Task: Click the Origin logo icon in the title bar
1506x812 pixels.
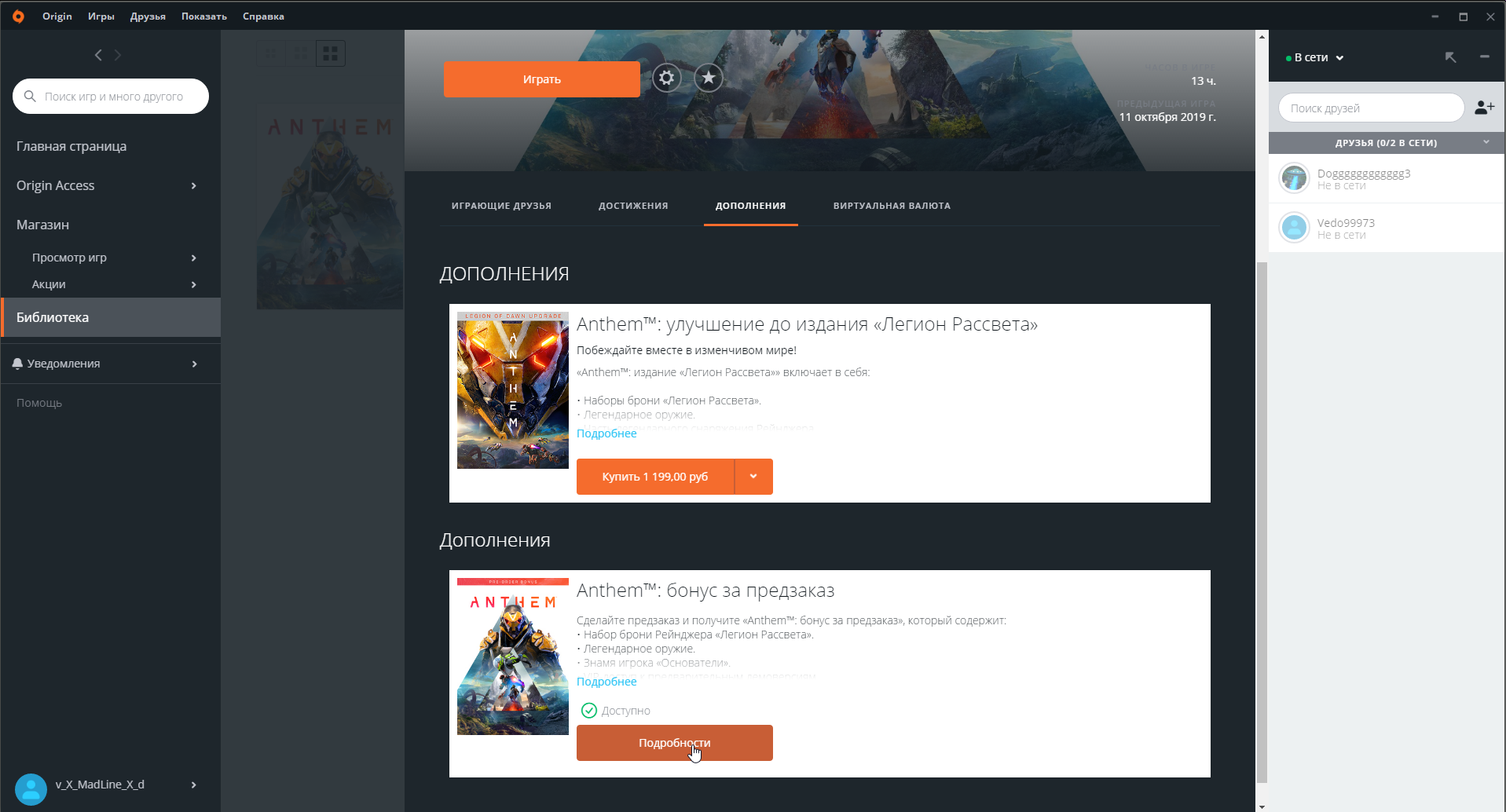Action: (18, 16)
